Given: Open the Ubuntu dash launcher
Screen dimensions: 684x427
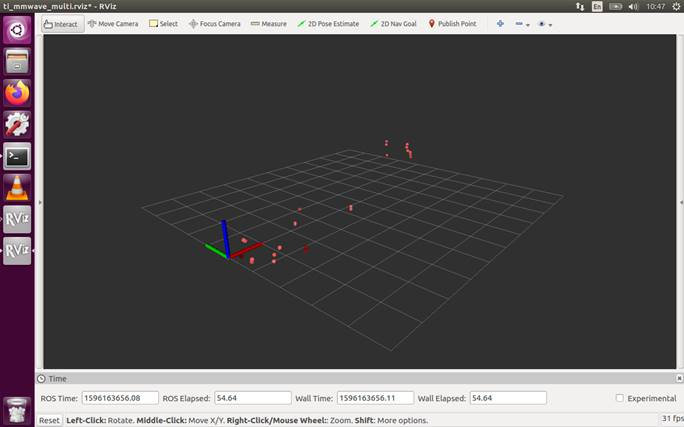Looking at the screenshot, I should pyautogui.click(x=17, y=30).
